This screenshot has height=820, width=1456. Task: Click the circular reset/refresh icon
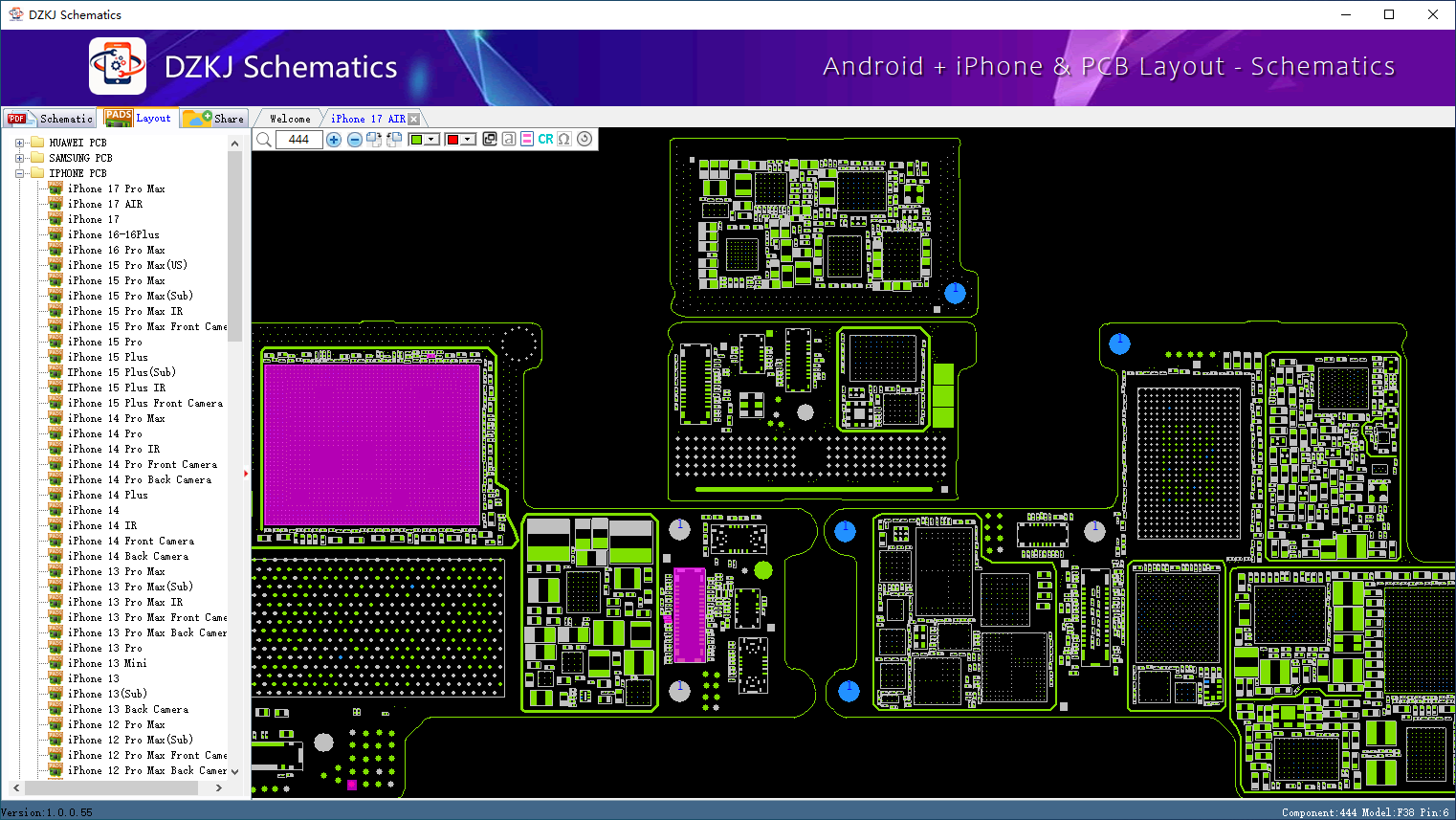pyautogui.click(x=585, y=140)
